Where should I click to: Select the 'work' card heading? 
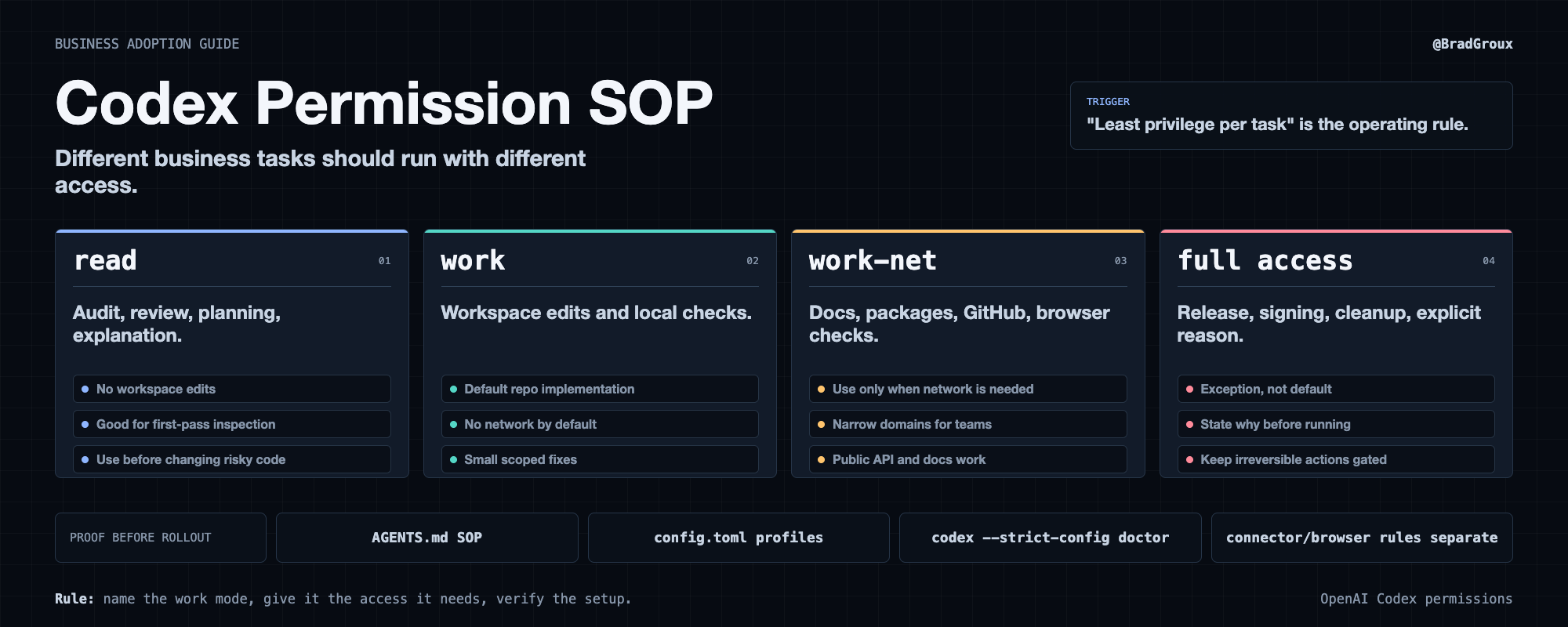(473, 260)
